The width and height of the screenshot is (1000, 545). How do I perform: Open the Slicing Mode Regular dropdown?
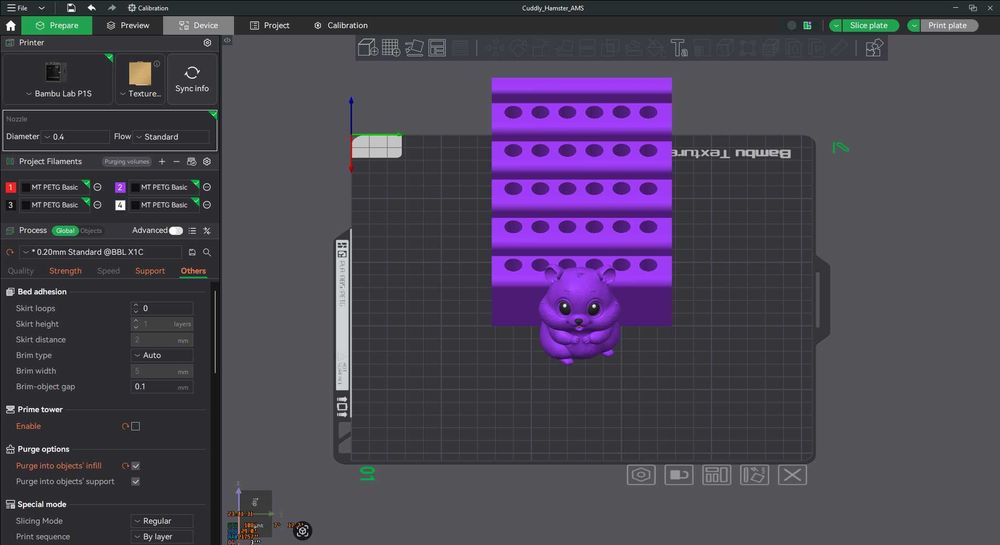pos(162,521)
